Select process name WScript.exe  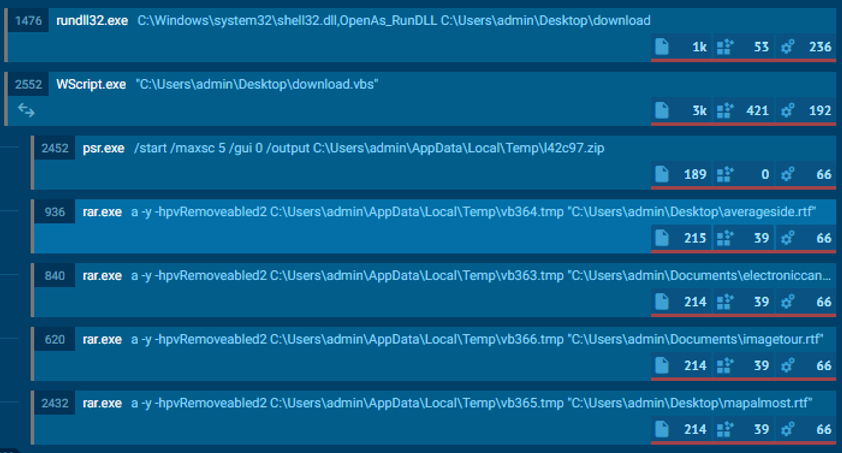91,84
